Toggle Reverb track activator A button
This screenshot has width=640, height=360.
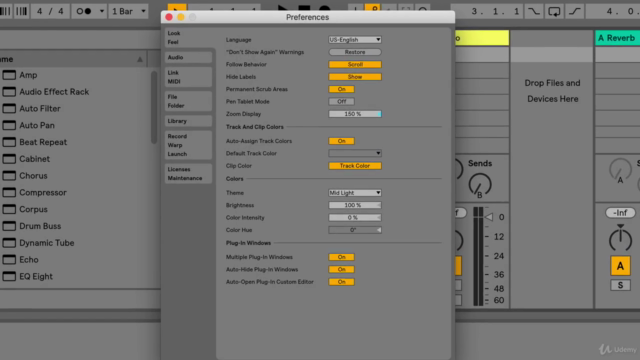pos(620,266)
